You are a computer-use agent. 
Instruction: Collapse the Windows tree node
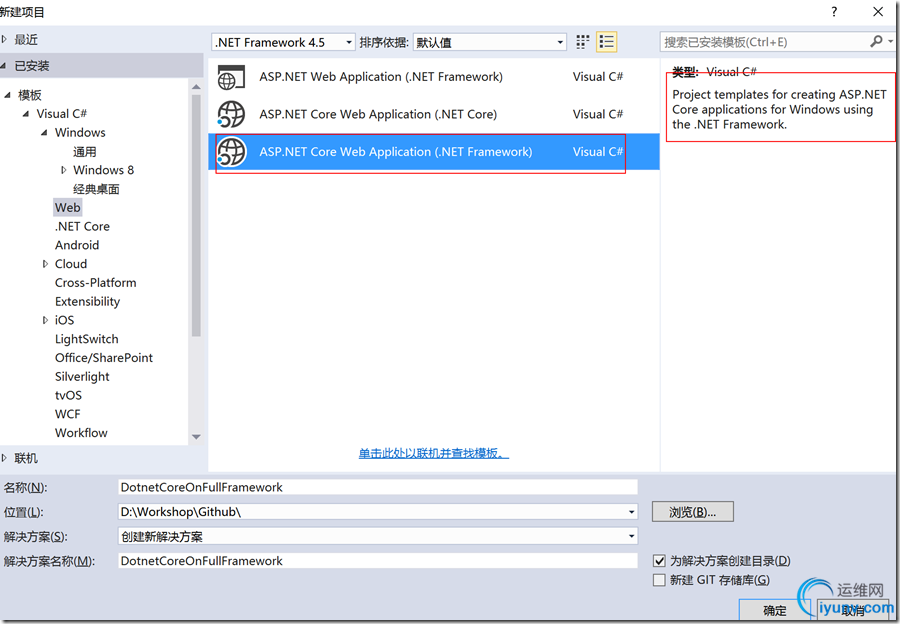click(44, 133)
